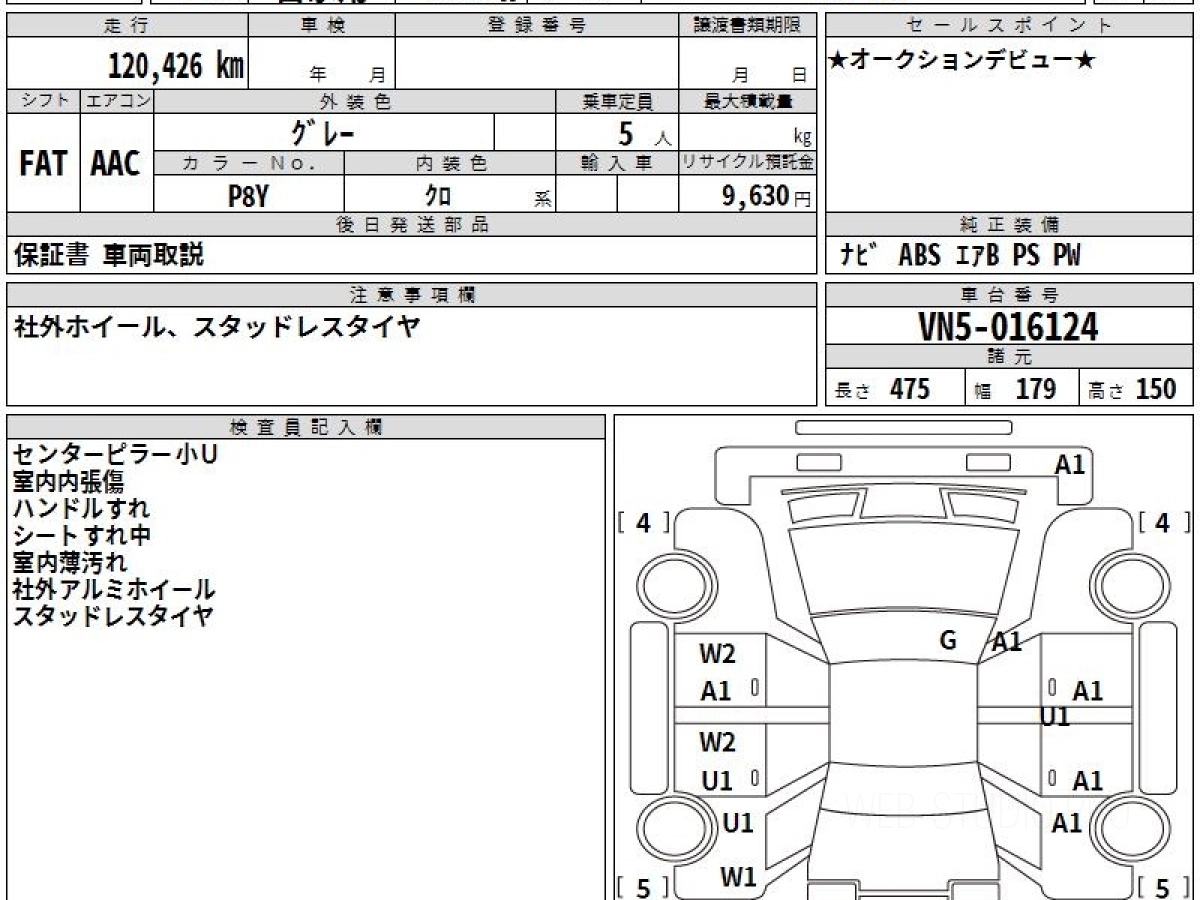Select the セールスポイント header
Screen dimensions: 1200x900
click(1009, 26)
